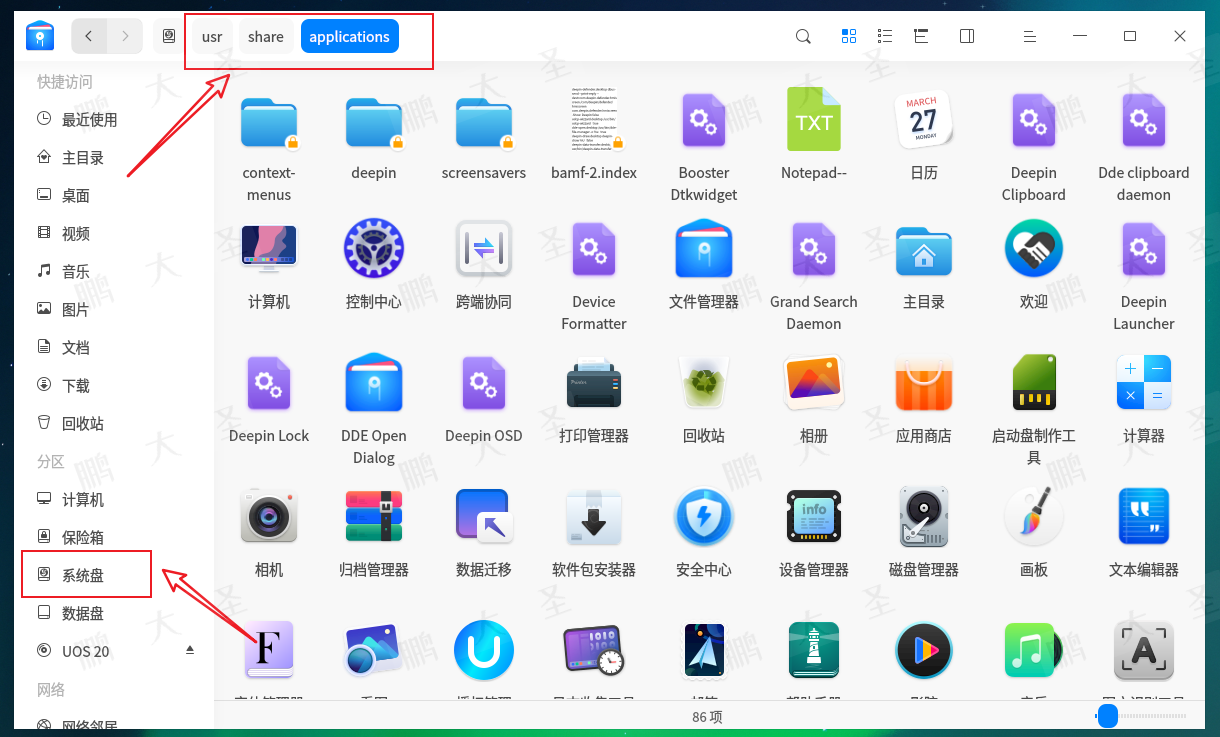Click the file manager app logo

point(40,36)
